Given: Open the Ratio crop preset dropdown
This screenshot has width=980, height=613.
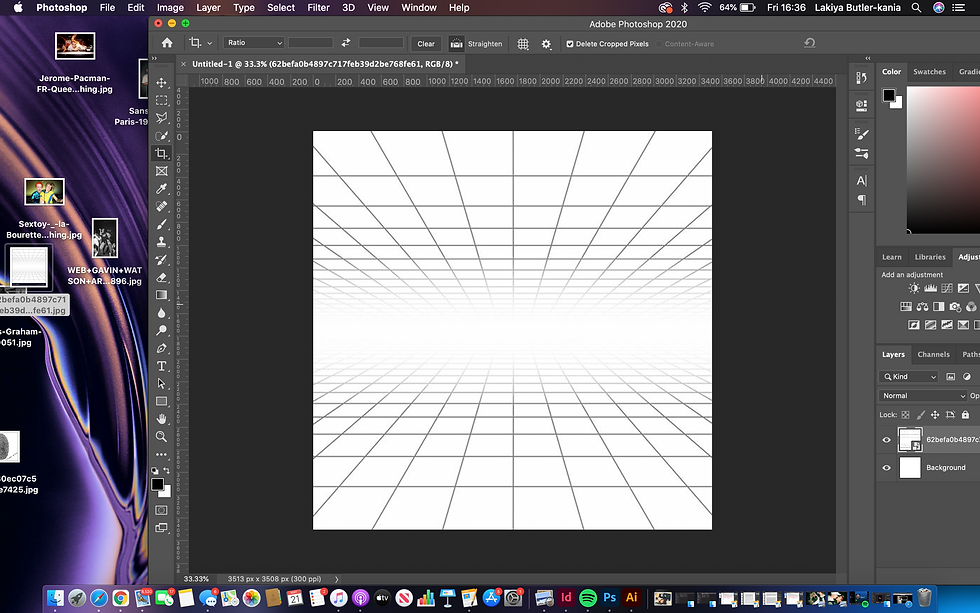Looking at the screenshot, I should 254,42.
